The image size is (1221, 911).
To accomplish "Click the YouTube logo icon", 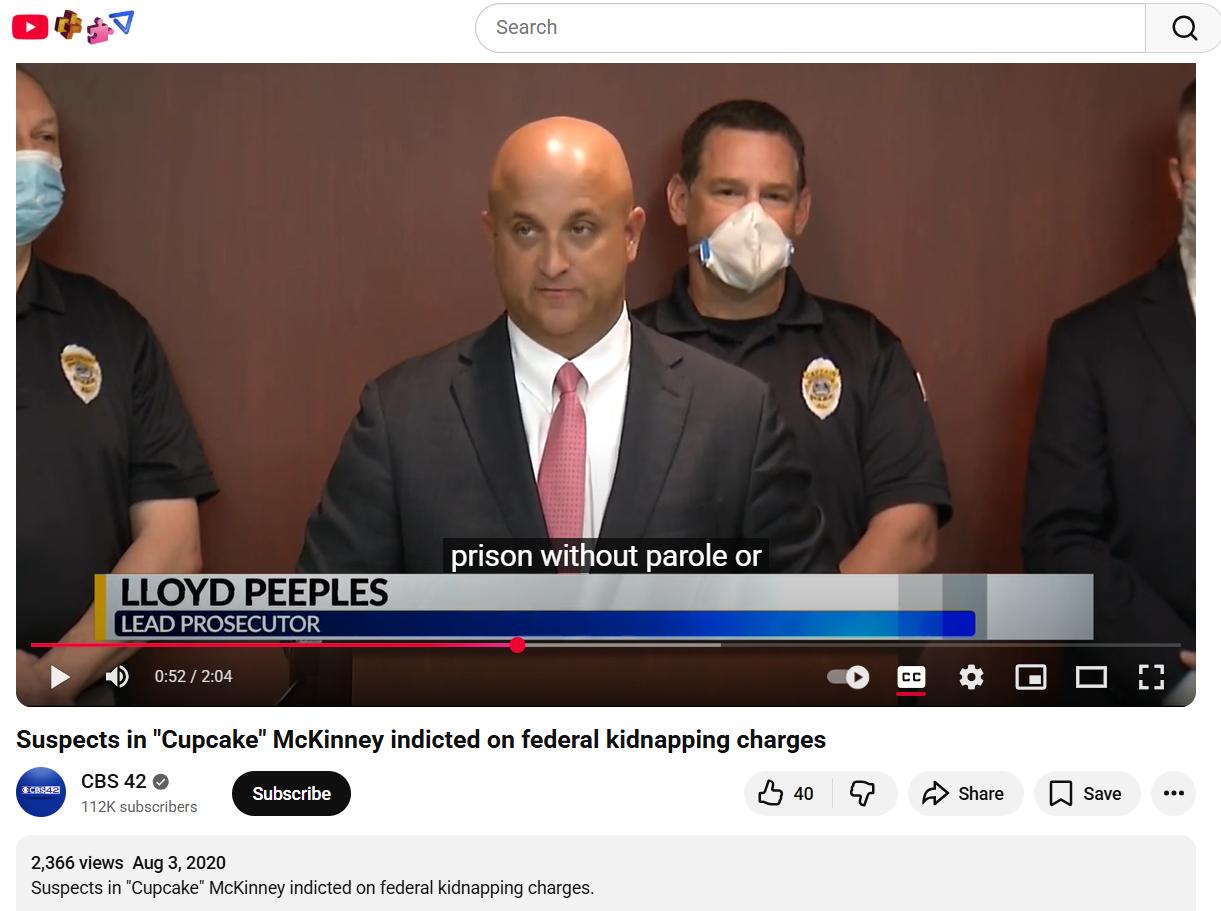I will click(30, 28).
